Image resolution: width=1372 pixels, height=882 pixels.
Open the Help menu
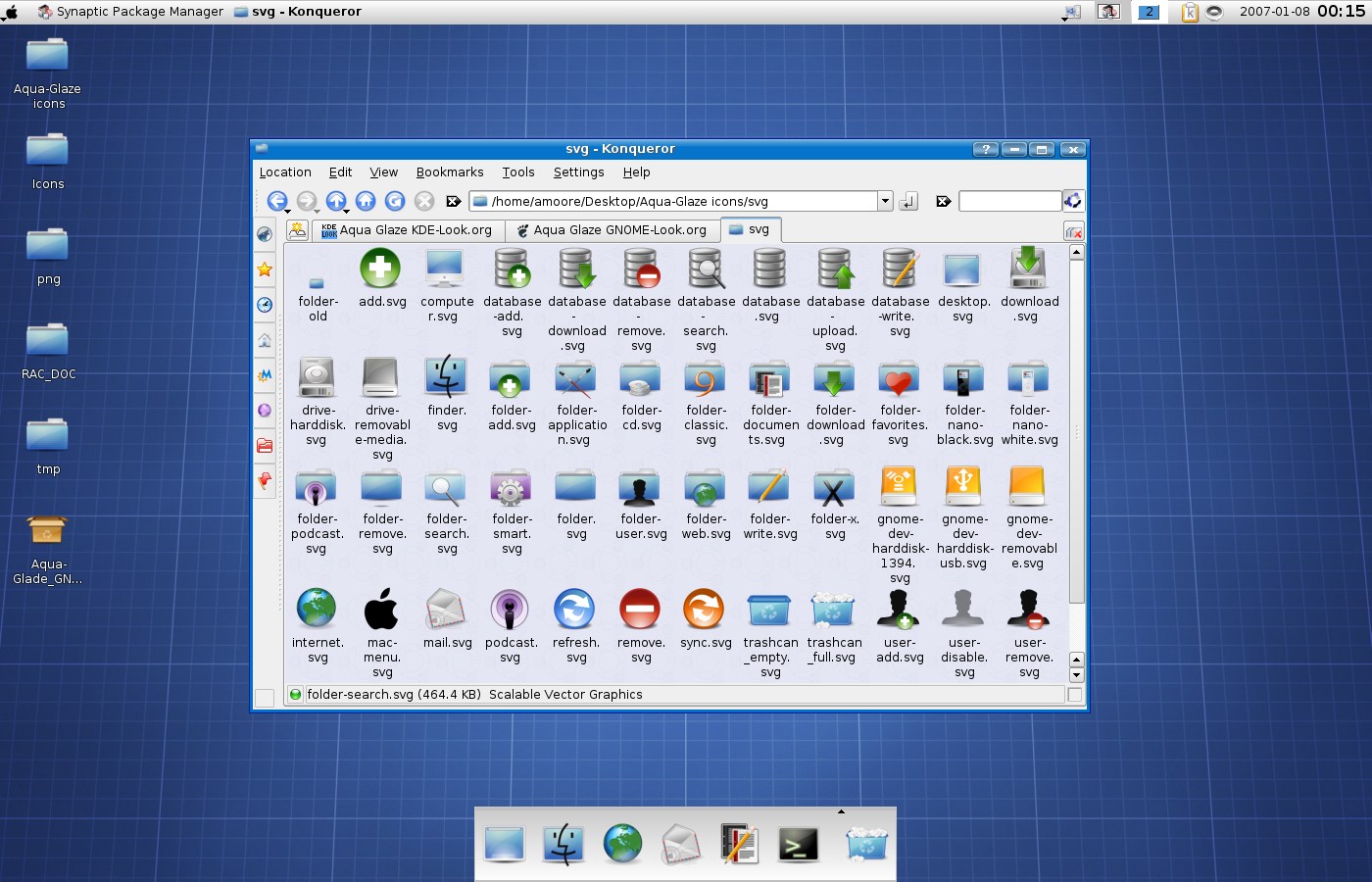pyautogui.click(x=636, y=171)
